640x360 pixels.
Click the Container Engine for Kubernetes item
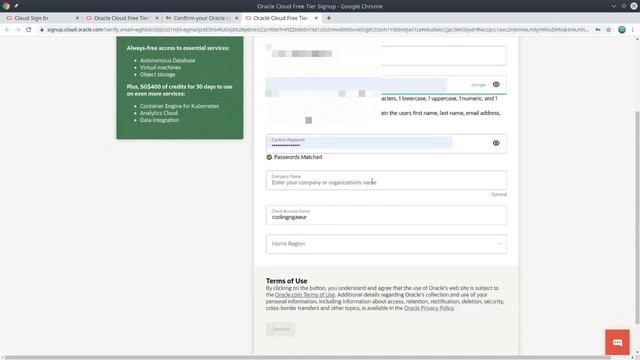pyautogui.click(x=179, y=106)
